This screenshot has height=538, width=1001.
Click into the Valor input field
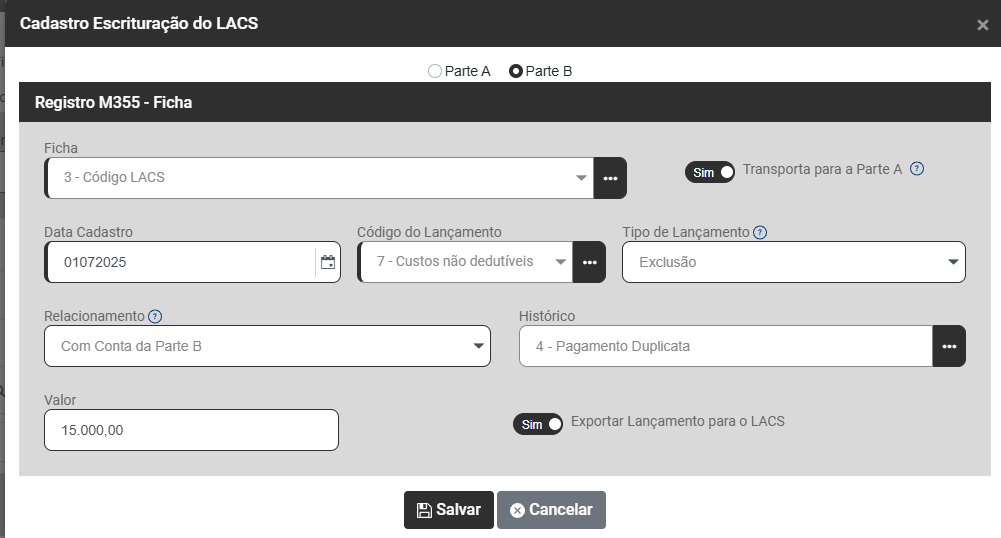pos(191,430)
